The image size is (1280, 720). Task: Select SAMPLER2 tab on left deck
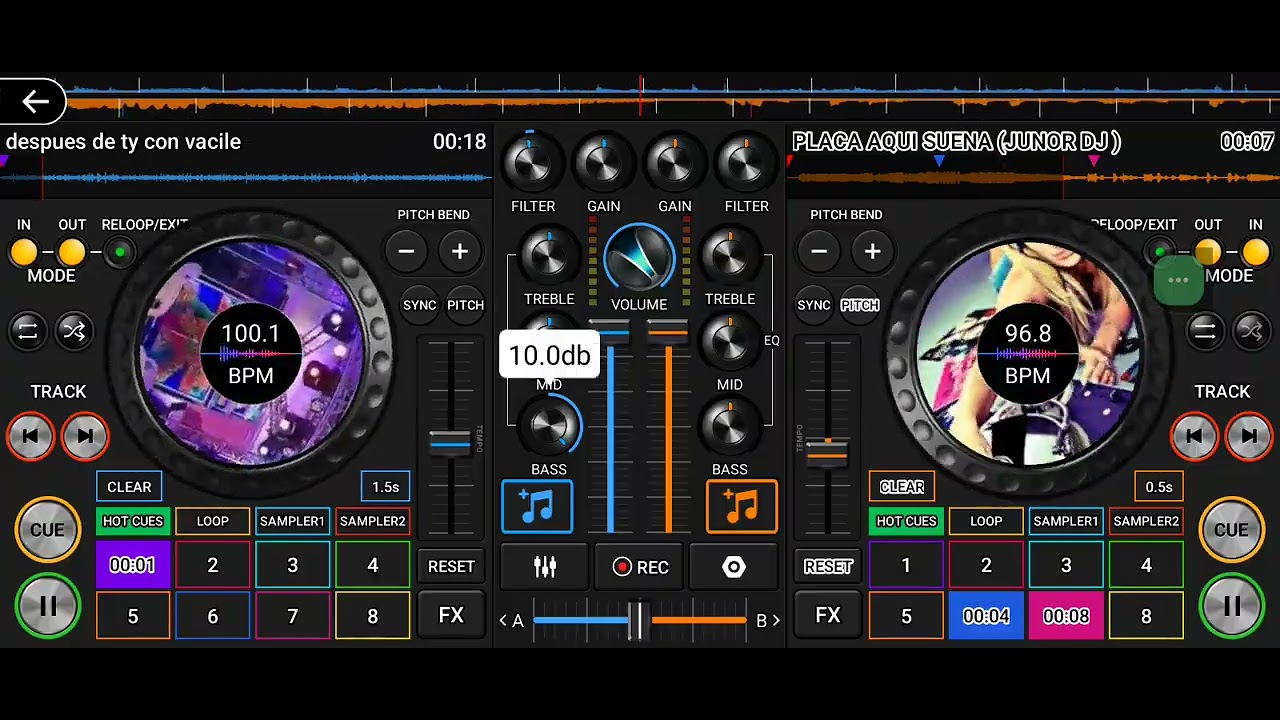(372, 521)
